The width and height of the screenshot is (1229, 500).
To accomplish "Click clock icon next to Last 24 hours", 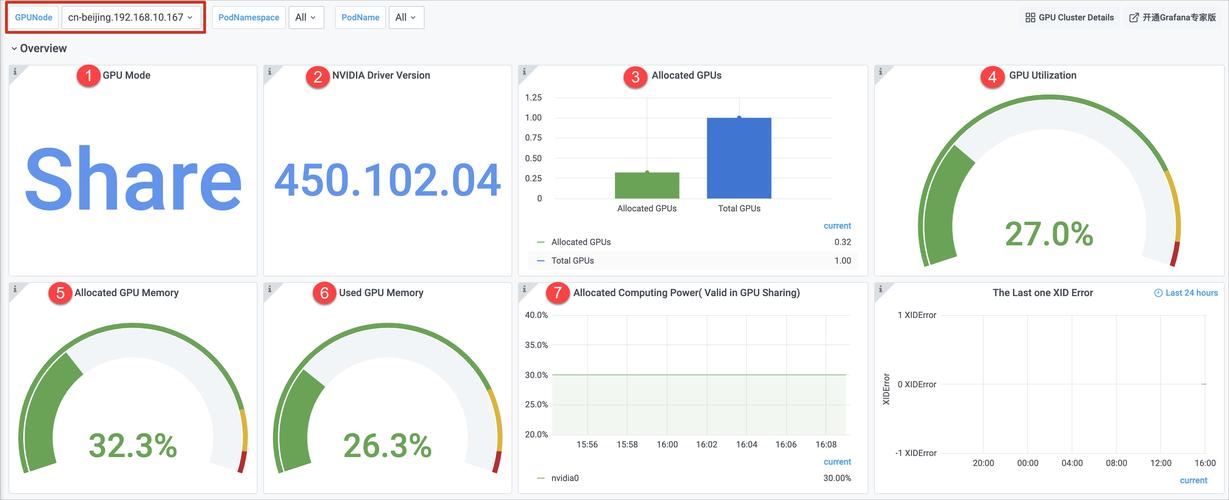I will [x=1158, y=293].
